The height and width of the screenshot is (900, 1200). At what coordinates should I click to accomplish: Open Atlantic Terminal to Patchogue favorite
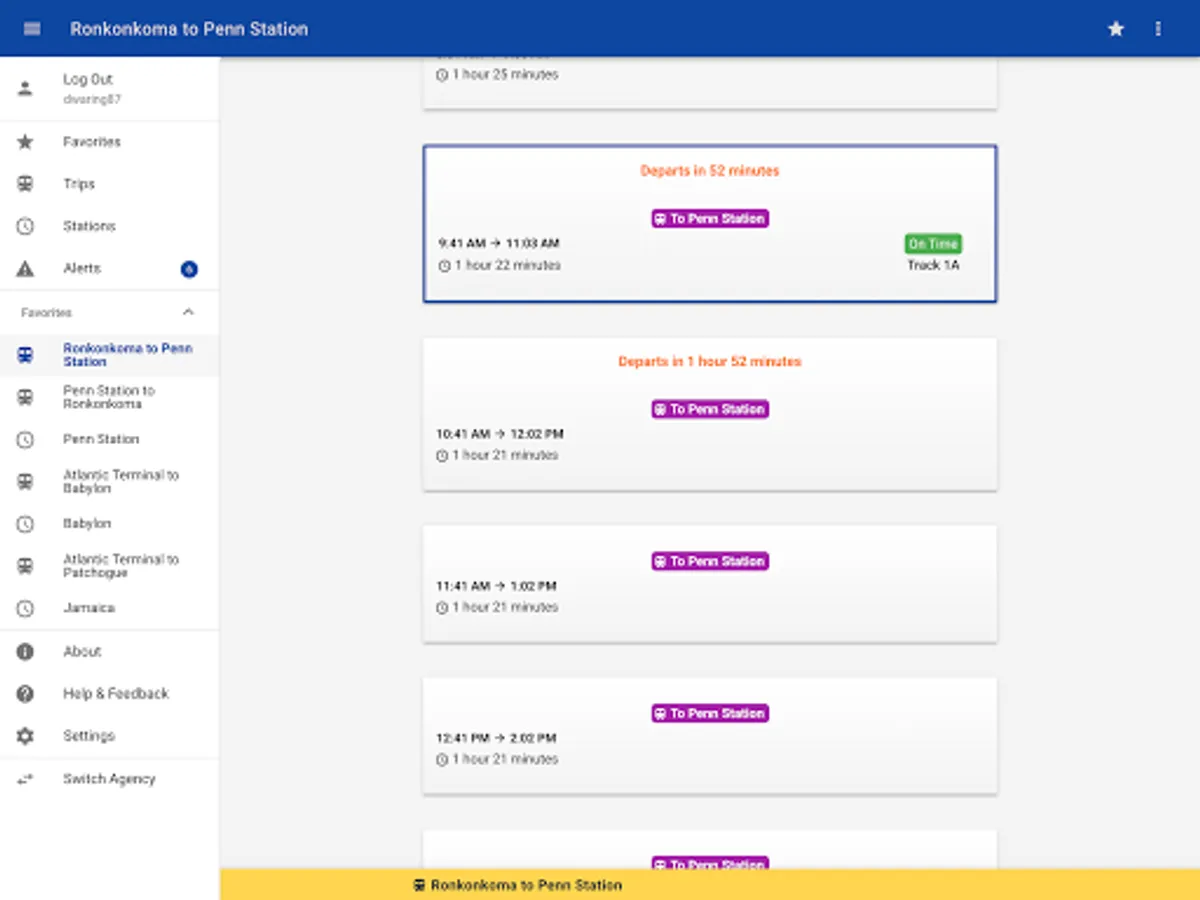pyautogui.click(x=109, y=566)
